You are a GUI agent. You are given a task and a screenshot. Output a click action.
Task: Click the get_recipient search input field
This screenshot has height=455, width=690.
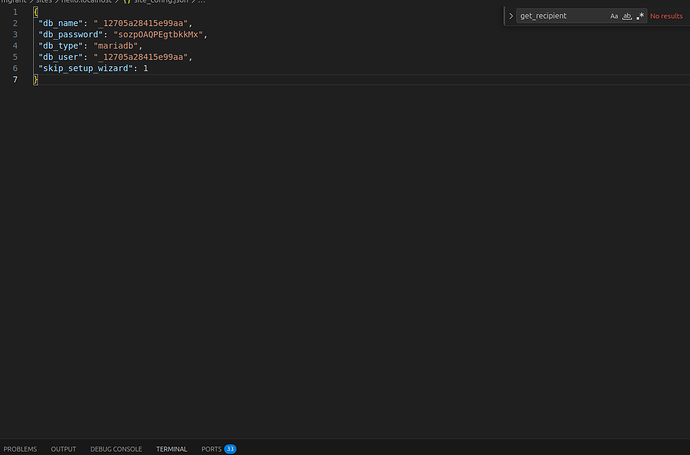coord(560,16)
